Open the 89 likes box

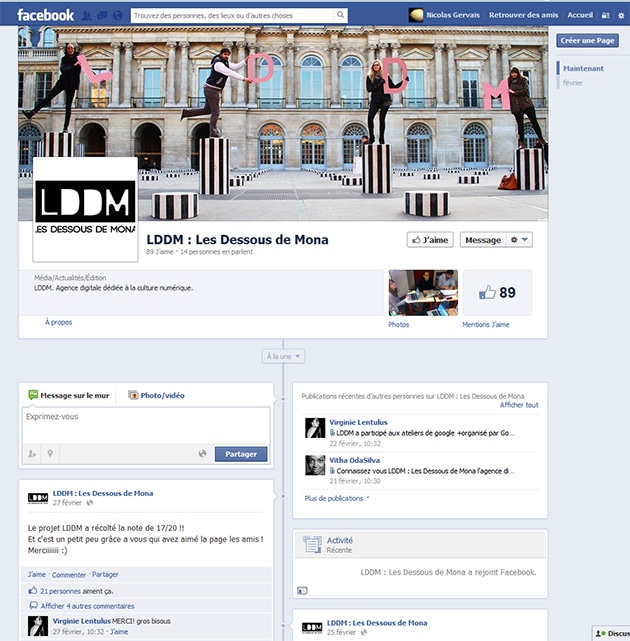pyautogui.click(x=497, y=293)
